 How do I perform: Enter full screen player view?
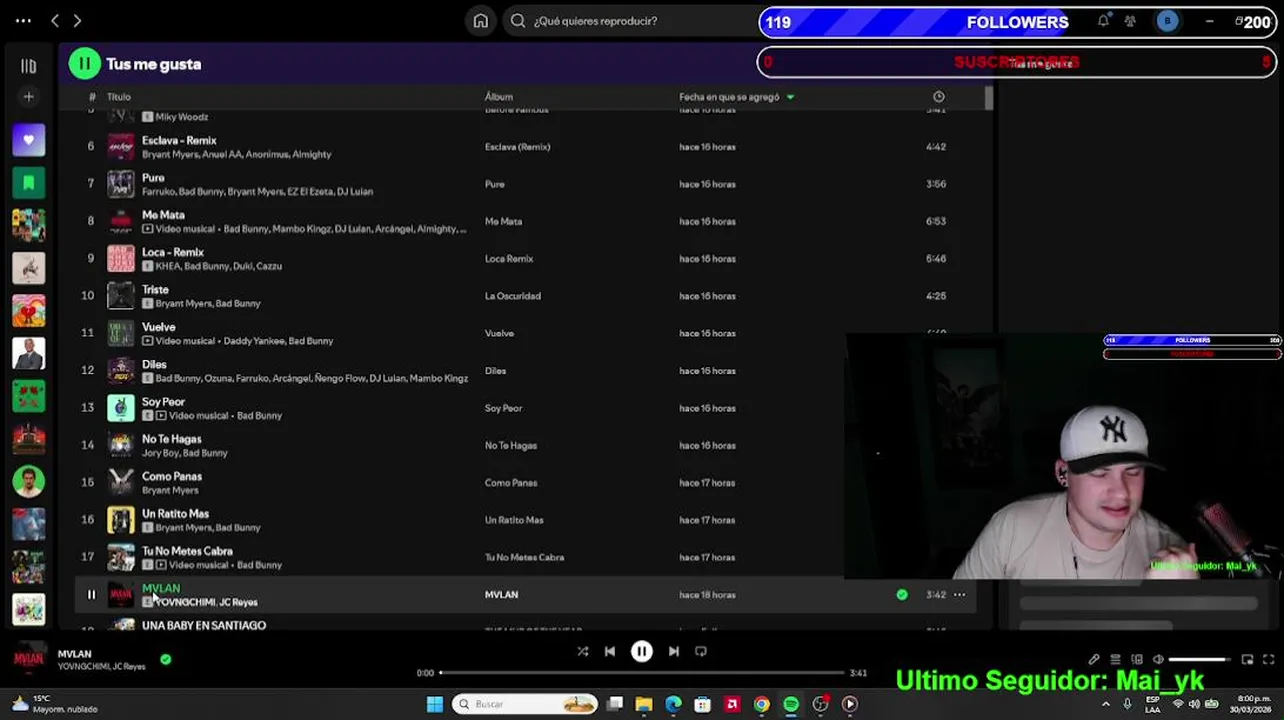(1268, 660)
